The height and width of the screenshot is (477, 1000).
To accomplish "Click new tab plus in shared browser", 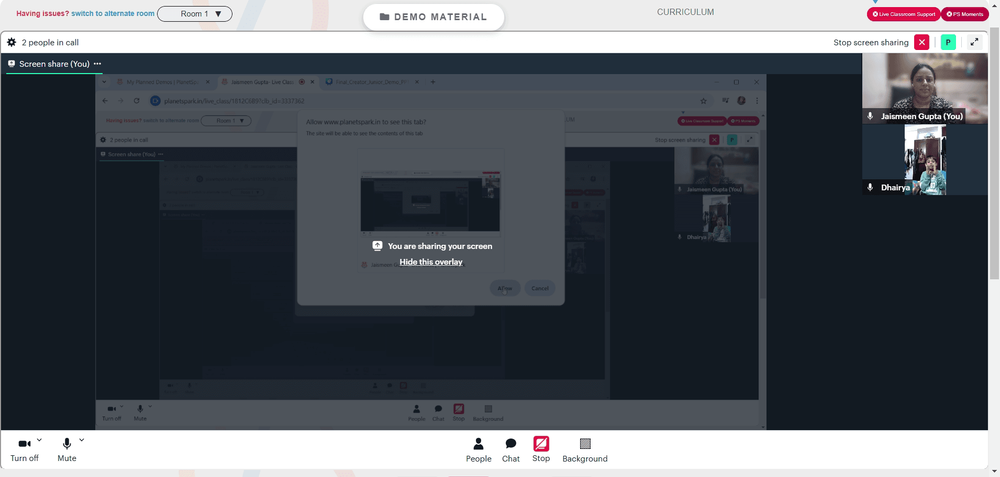I will [433, 82].
